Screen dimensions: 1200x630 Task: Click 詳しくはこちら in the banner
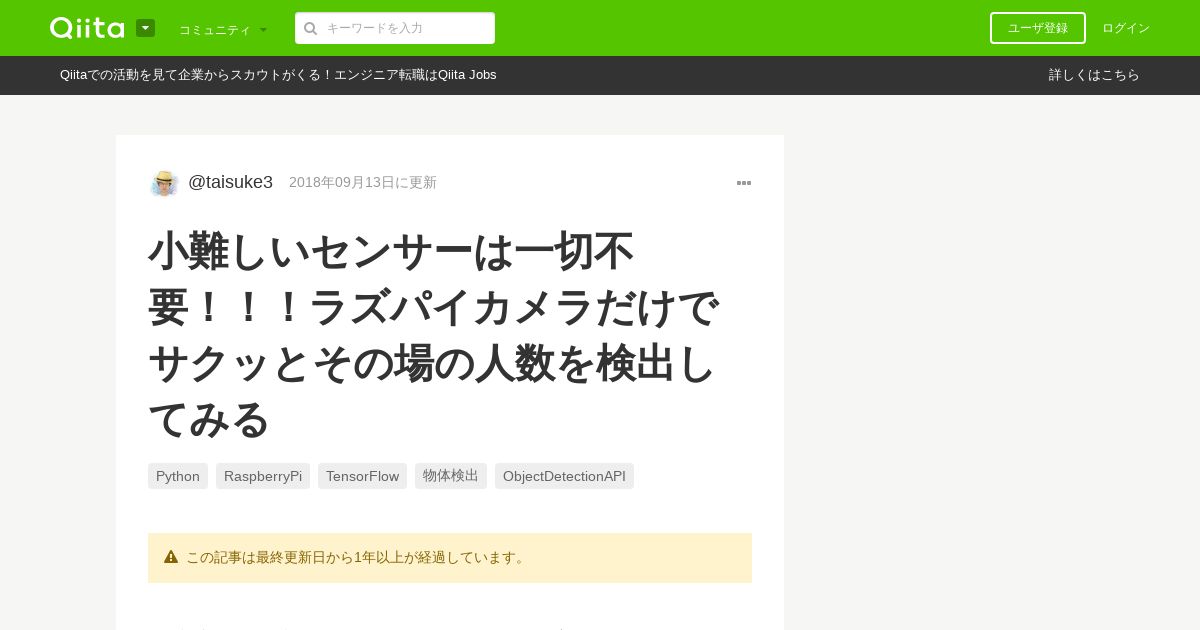click(1094, 75)
